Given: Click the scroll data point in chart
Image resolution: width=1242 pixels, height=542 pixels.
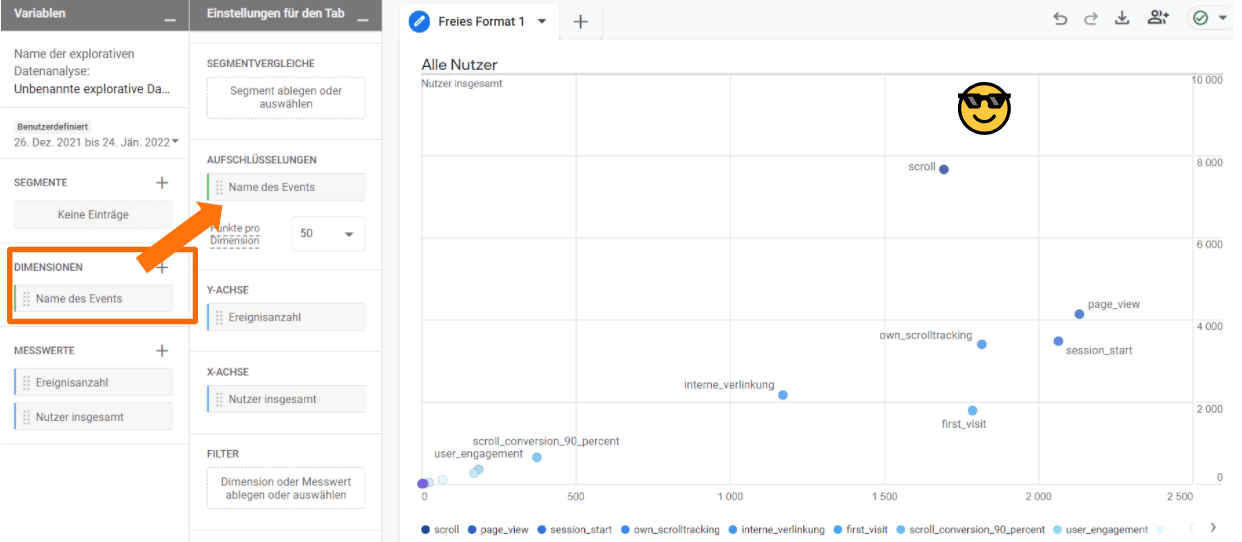Looking at the screenshot, I should 944,169.
